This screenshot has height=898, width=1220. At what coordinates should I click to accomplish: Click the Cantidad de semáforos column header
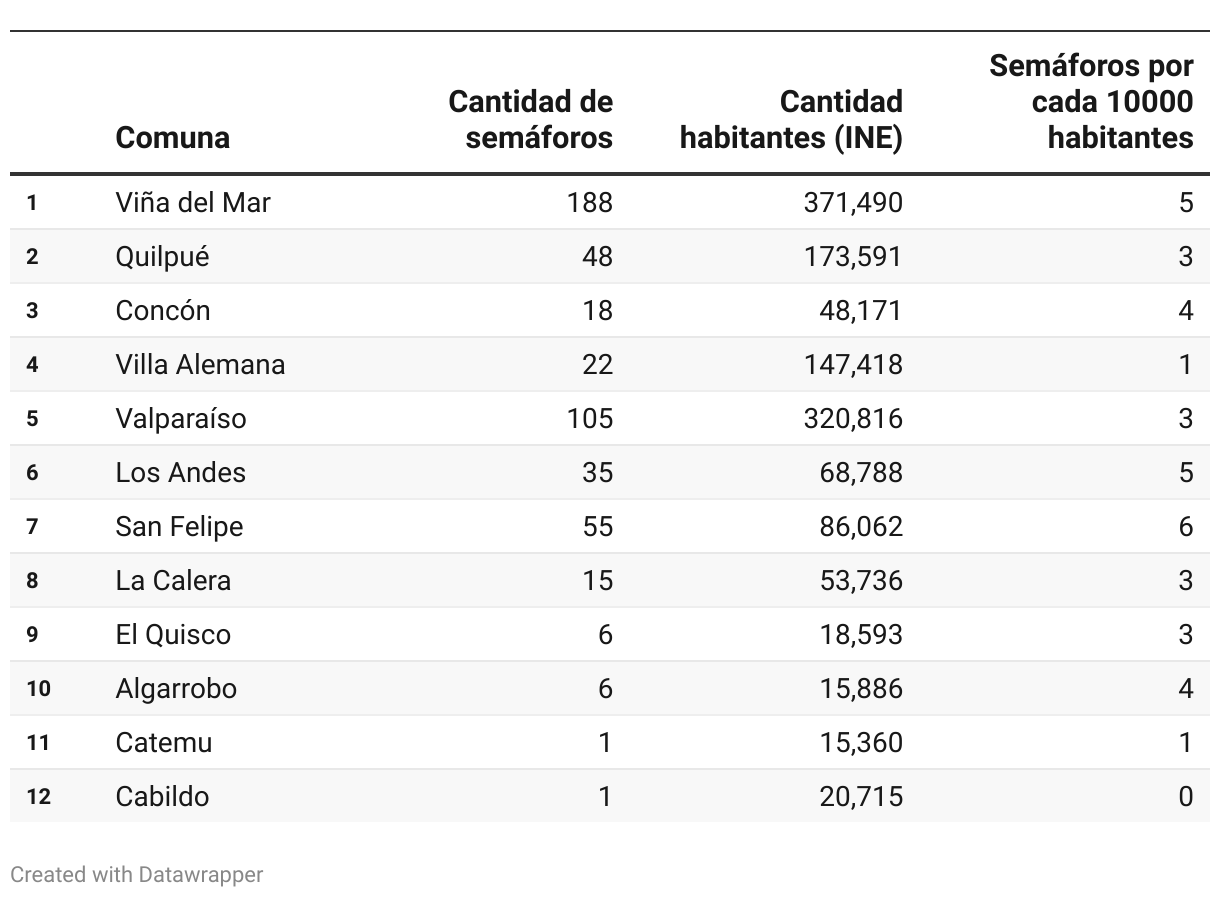pos(530,119)
